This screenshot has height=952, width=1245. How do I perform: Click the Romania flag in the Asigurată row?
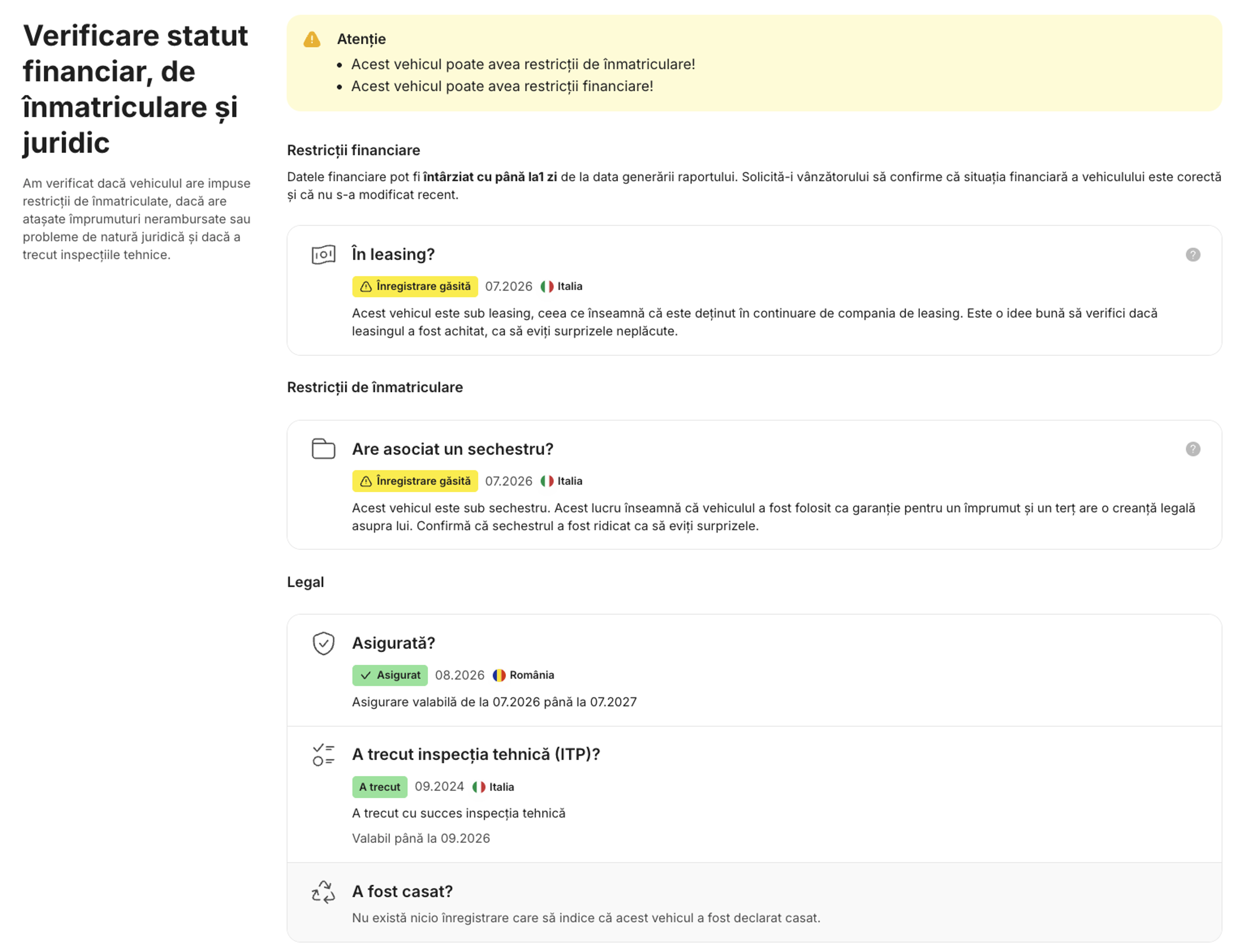(499, 675)
